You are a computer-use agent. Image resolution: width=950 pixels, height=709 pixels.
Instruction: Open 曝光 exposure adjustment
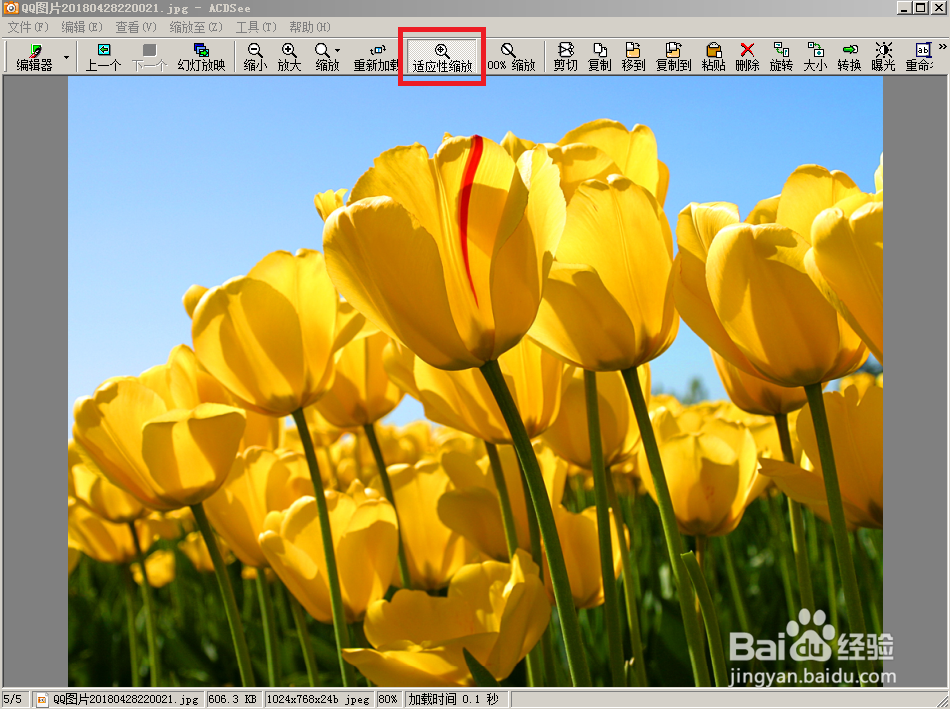[x=883, y=57]
